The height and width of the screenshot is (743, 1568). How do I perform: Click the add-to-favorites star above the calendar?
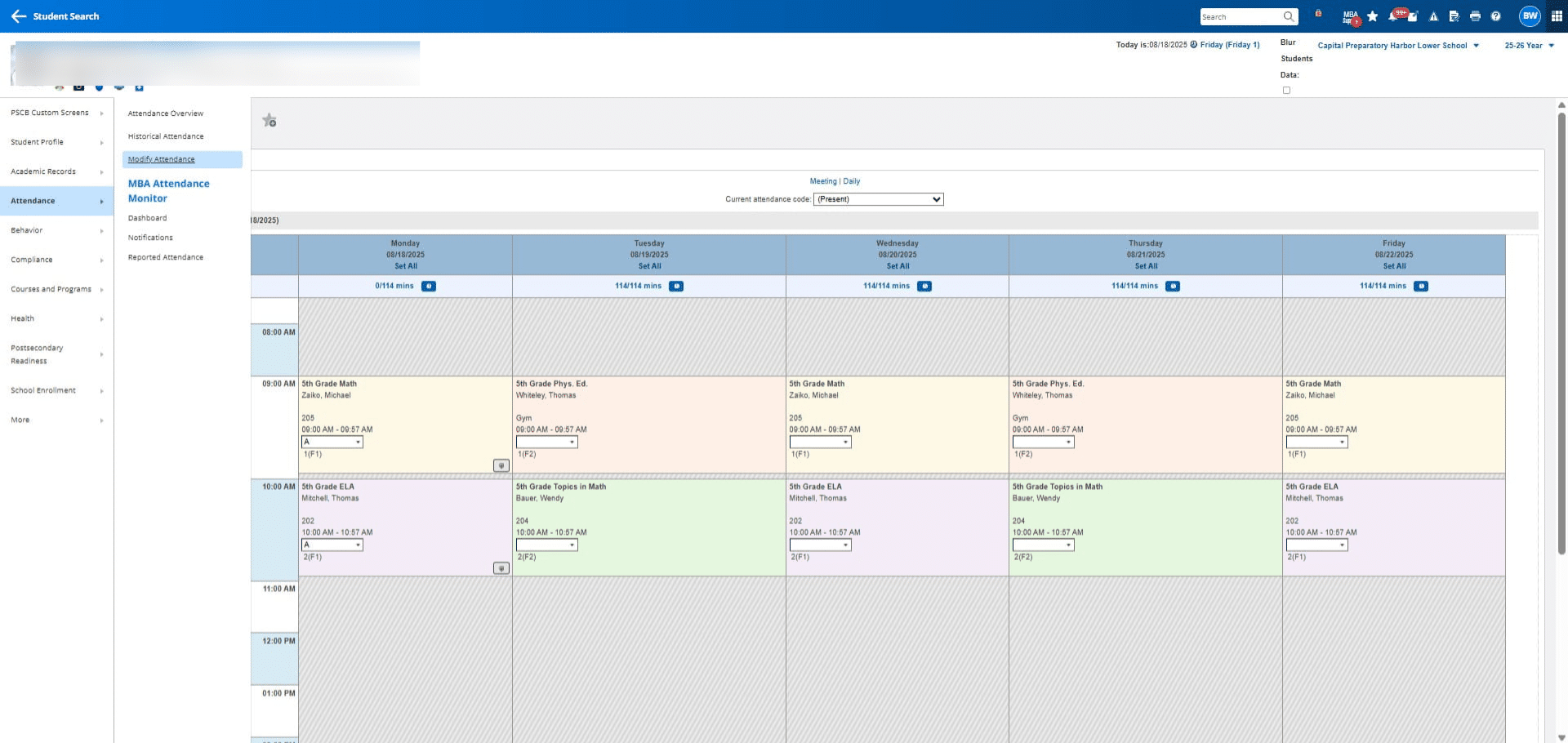(269, 121)
